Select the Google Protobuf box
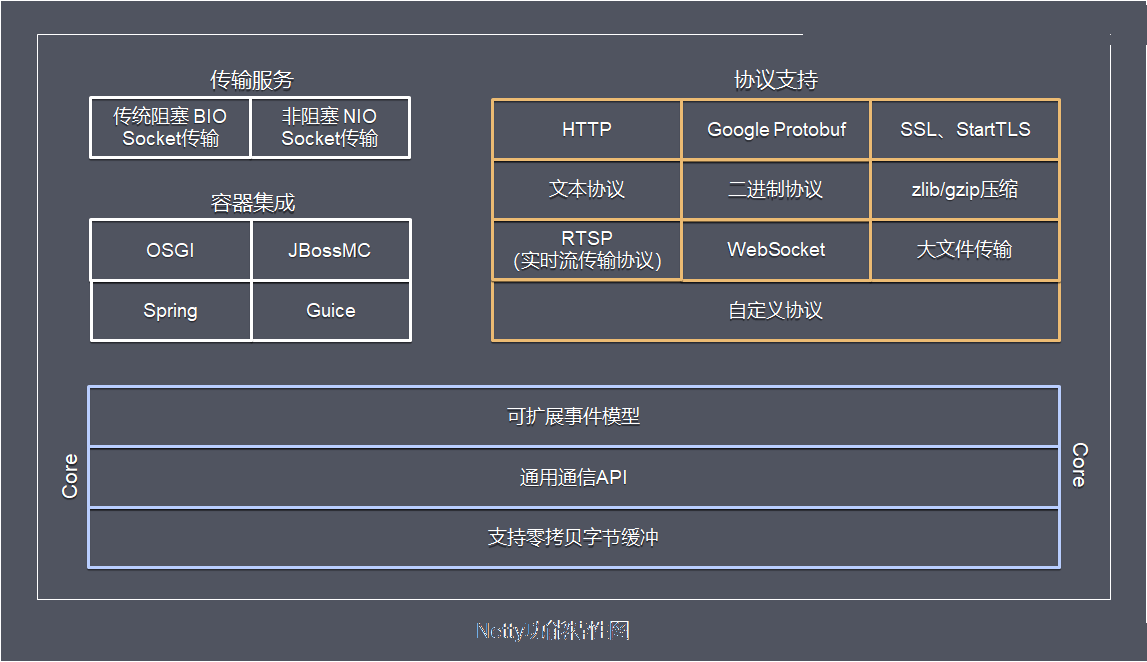Viewport: 1147px width, 662px height. click(x=776, y=129)
